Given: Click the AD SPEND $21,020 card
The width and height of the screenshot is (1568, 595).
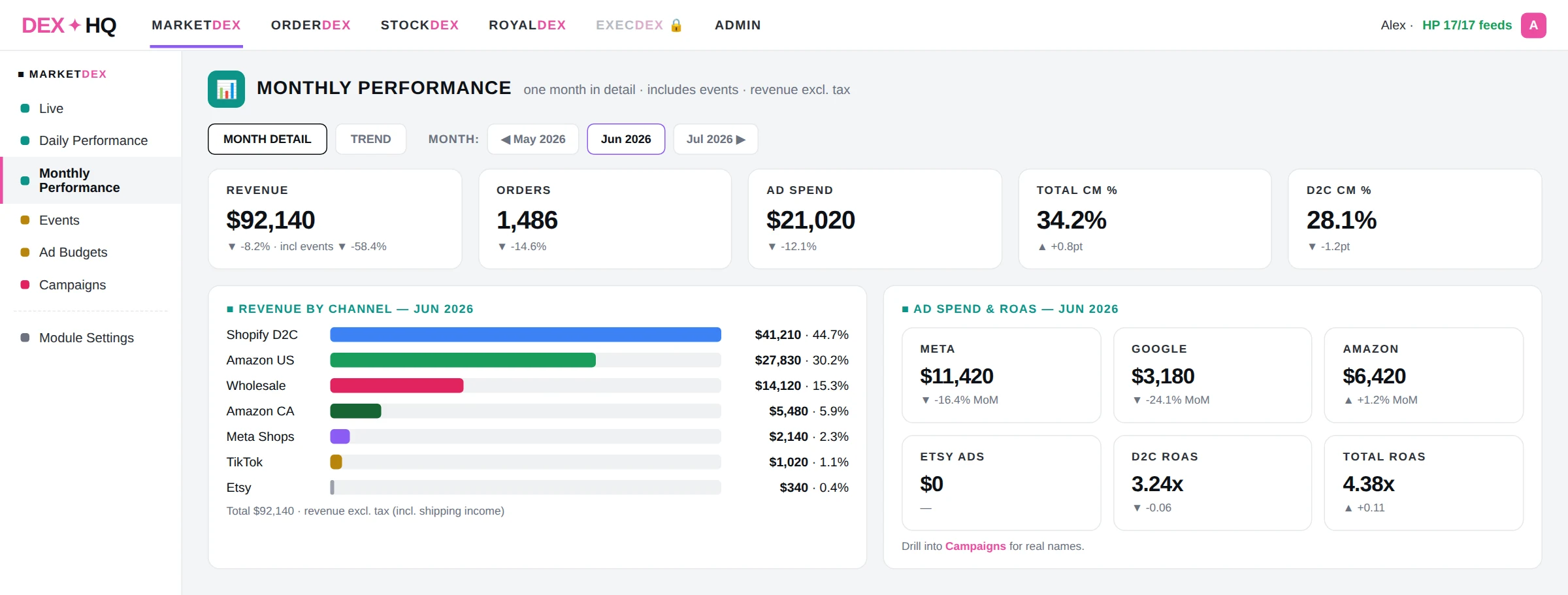Looking at the screenshot, I should pyautogui.click(x=875, y=219).
